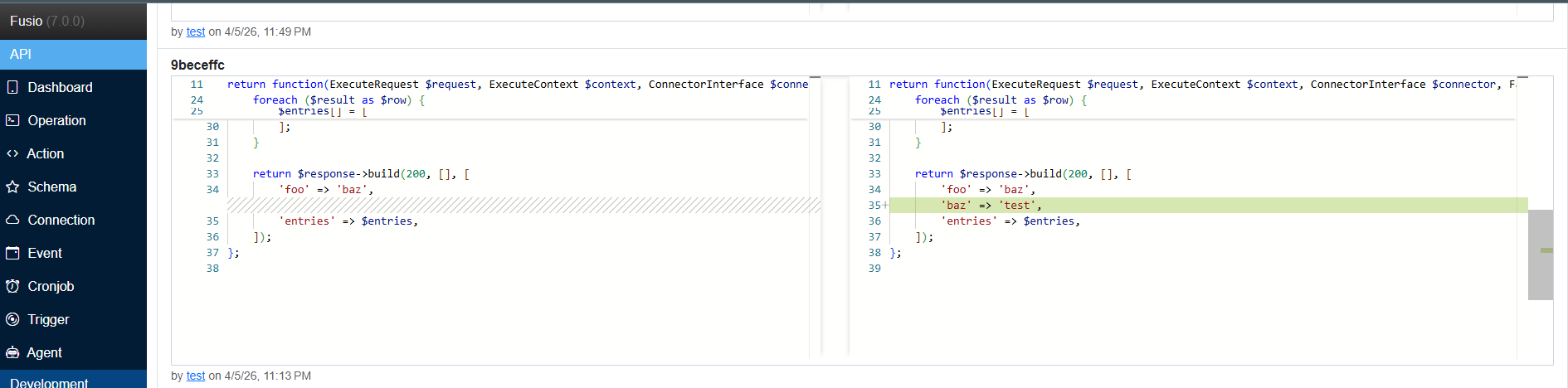Click the diff overview scrollbar thumb
The width and height of the screenshot is (1568, 388).
tap(1541, 255)
